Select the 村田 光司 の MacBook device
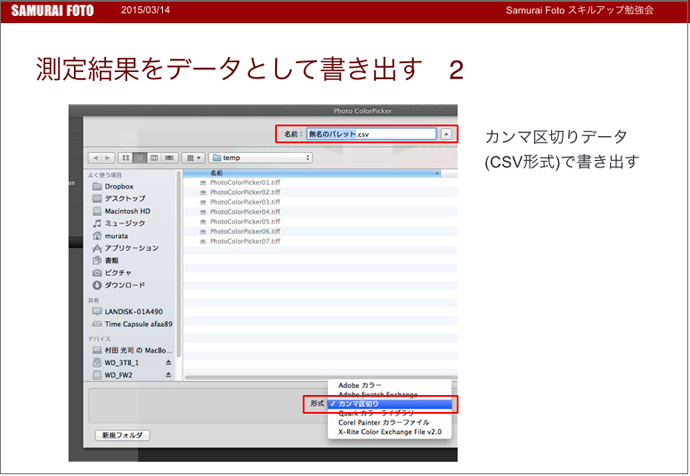Image resolution: width=690 pixels, height=476 pixels. 132,350
